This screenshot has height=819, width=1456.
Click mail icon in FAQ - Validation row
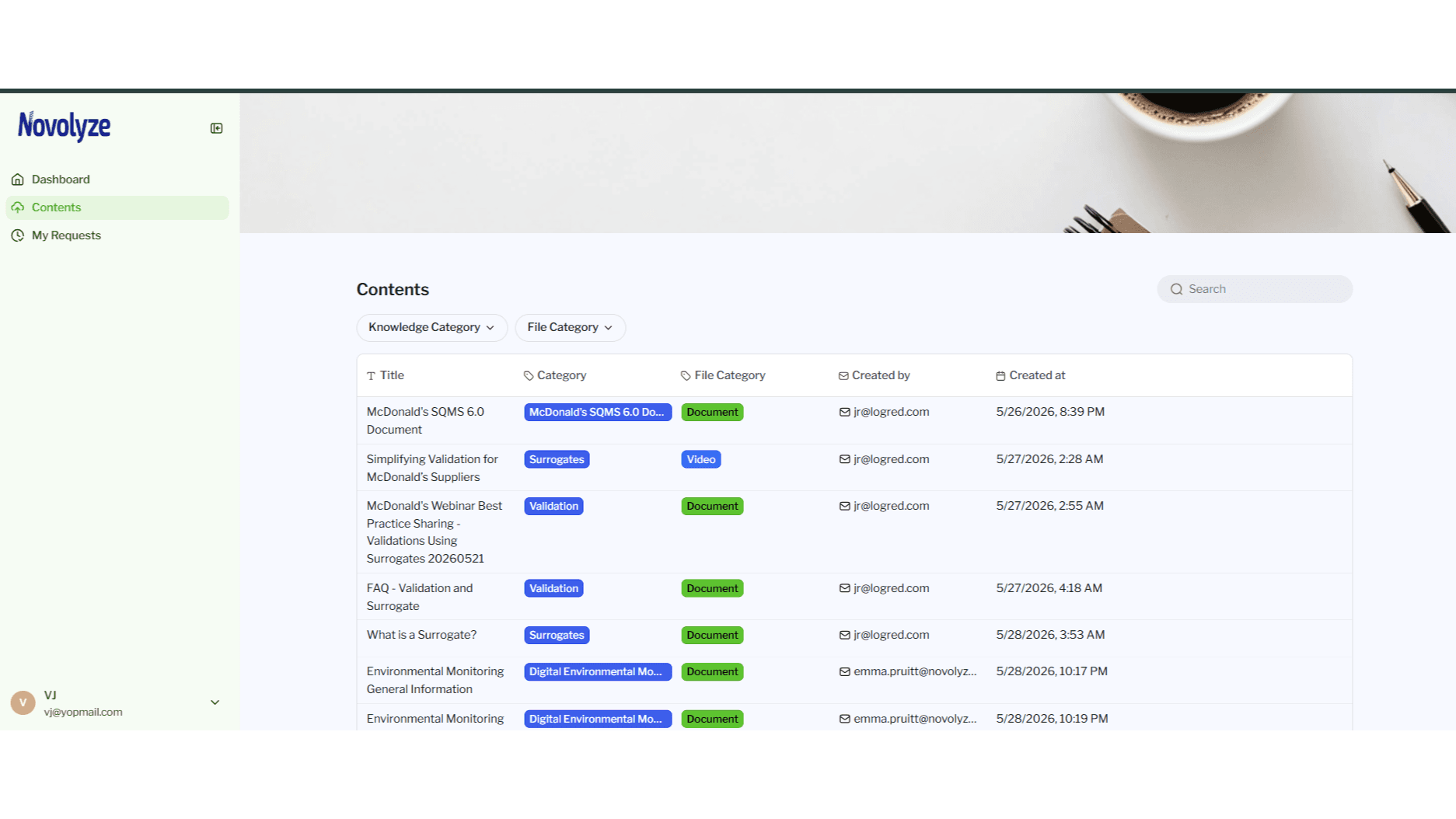(x=844, y=588)
